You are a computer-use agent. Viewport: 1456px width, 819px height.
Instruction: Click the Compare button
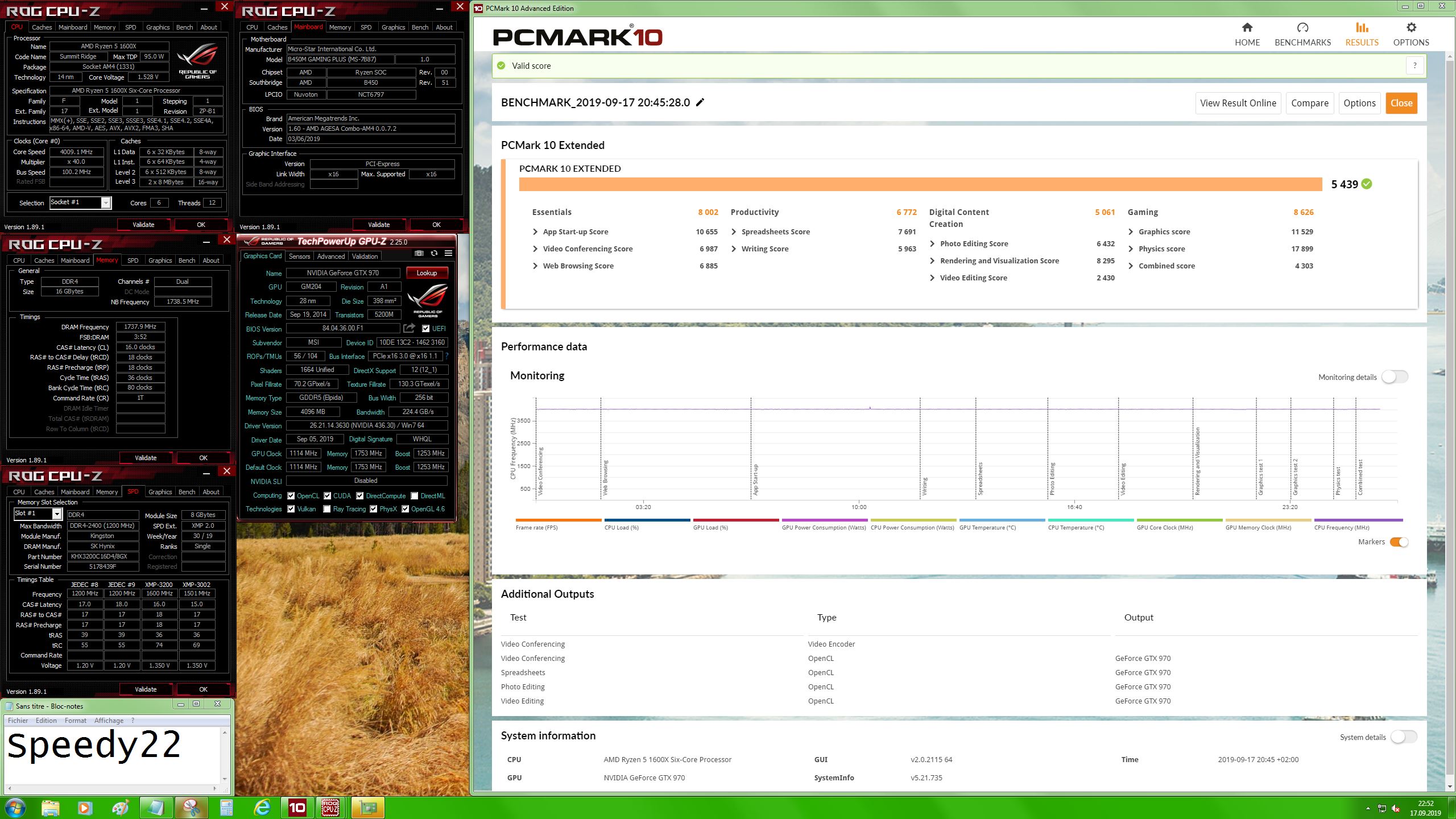coord(1309,103)
